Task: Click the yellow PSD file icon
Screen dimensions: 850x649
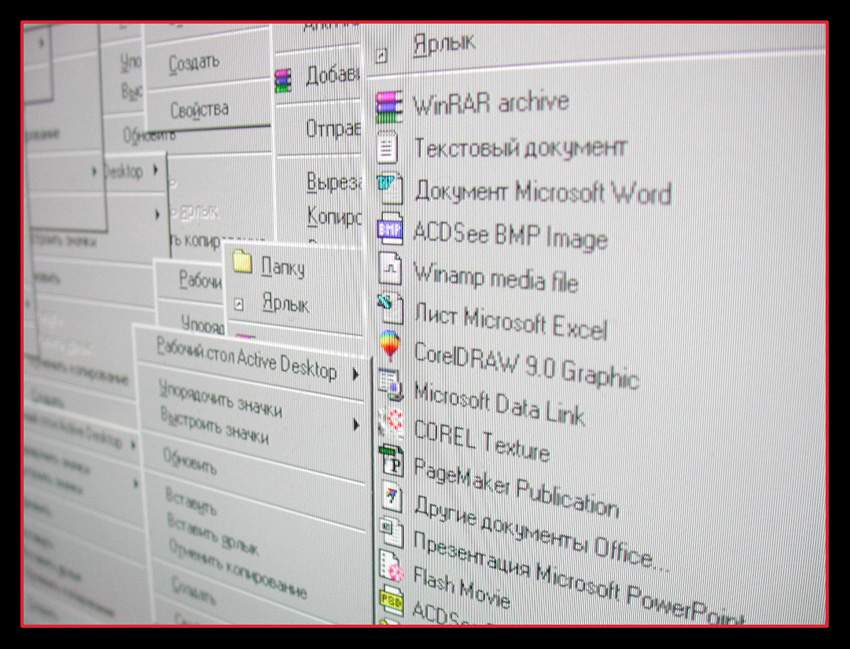Action: pyautogui.click(x=392, y=601)
